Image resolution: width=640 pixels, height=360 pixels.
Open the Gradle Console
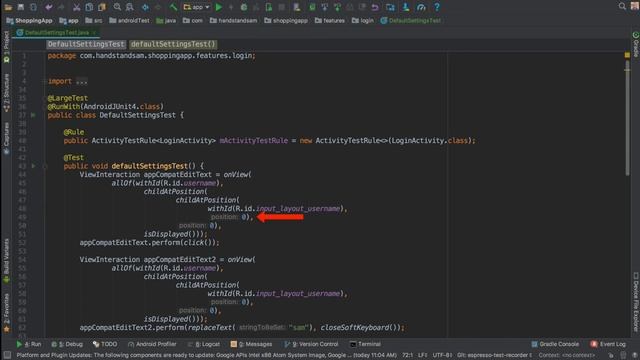(555, 344)
